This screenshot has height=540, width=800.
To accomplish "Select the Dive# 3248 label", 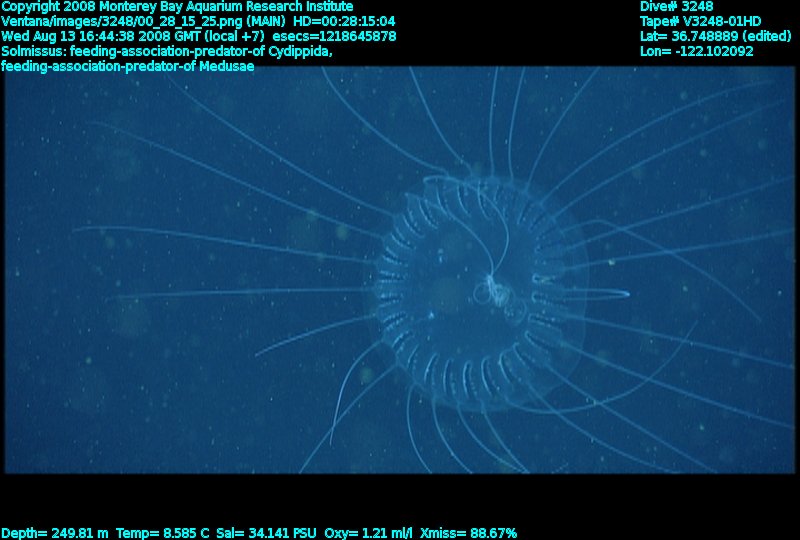I will click(677, 7).
